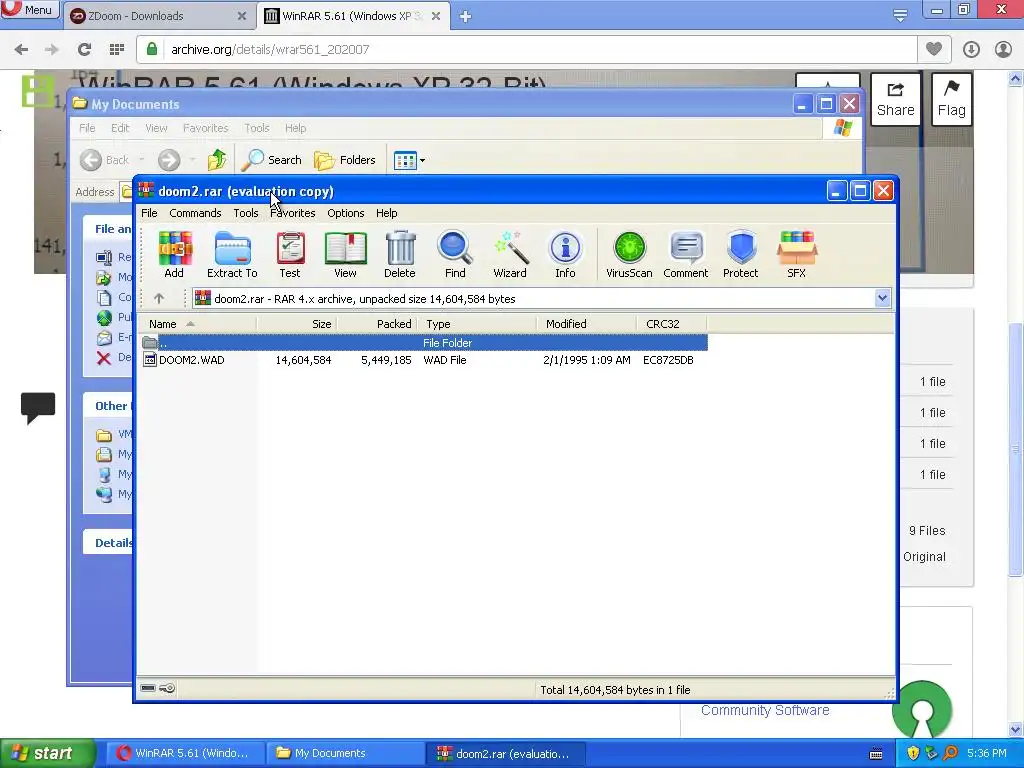This screenshot has height=768, width=1024.
Task: Show archive Info icon
Action: point(566,255)
